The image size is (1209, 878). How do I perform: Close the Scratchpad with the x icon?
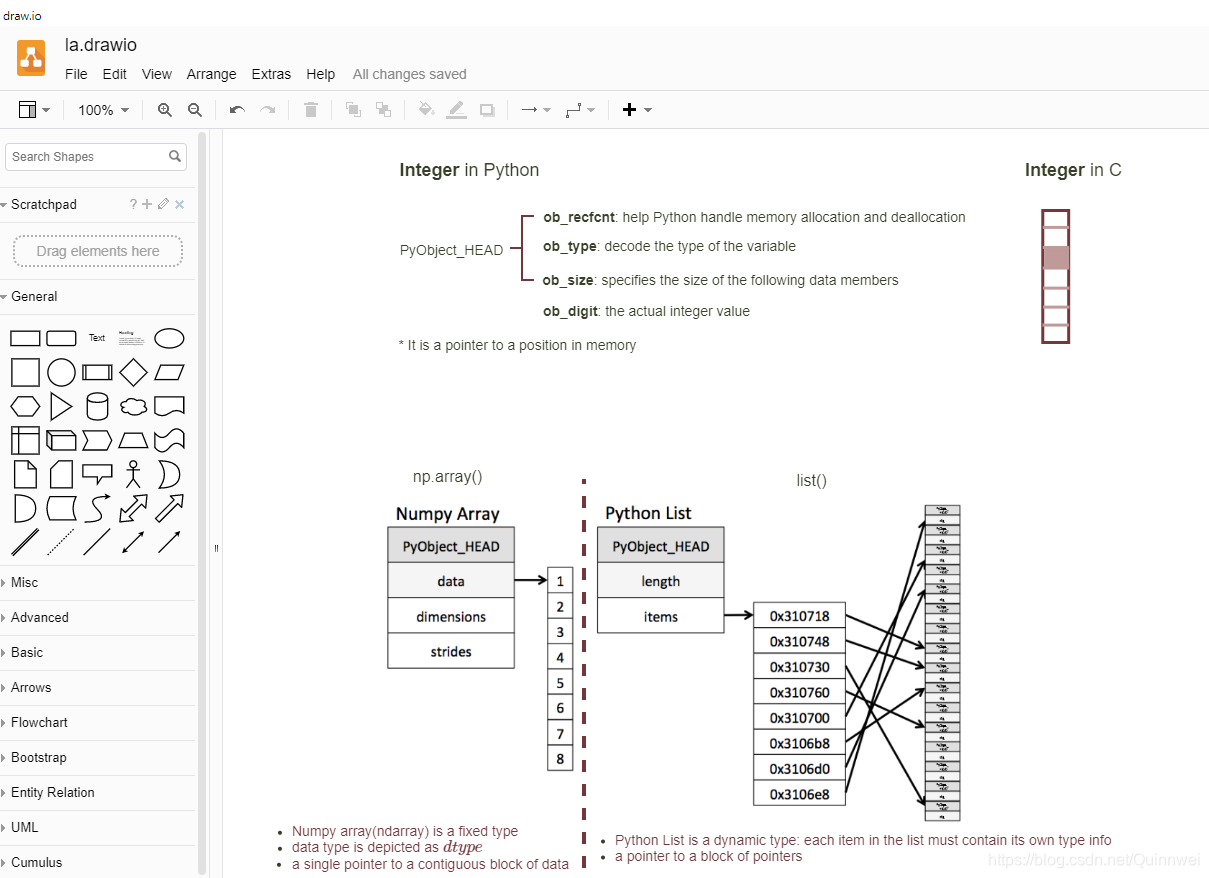[180, 204]
